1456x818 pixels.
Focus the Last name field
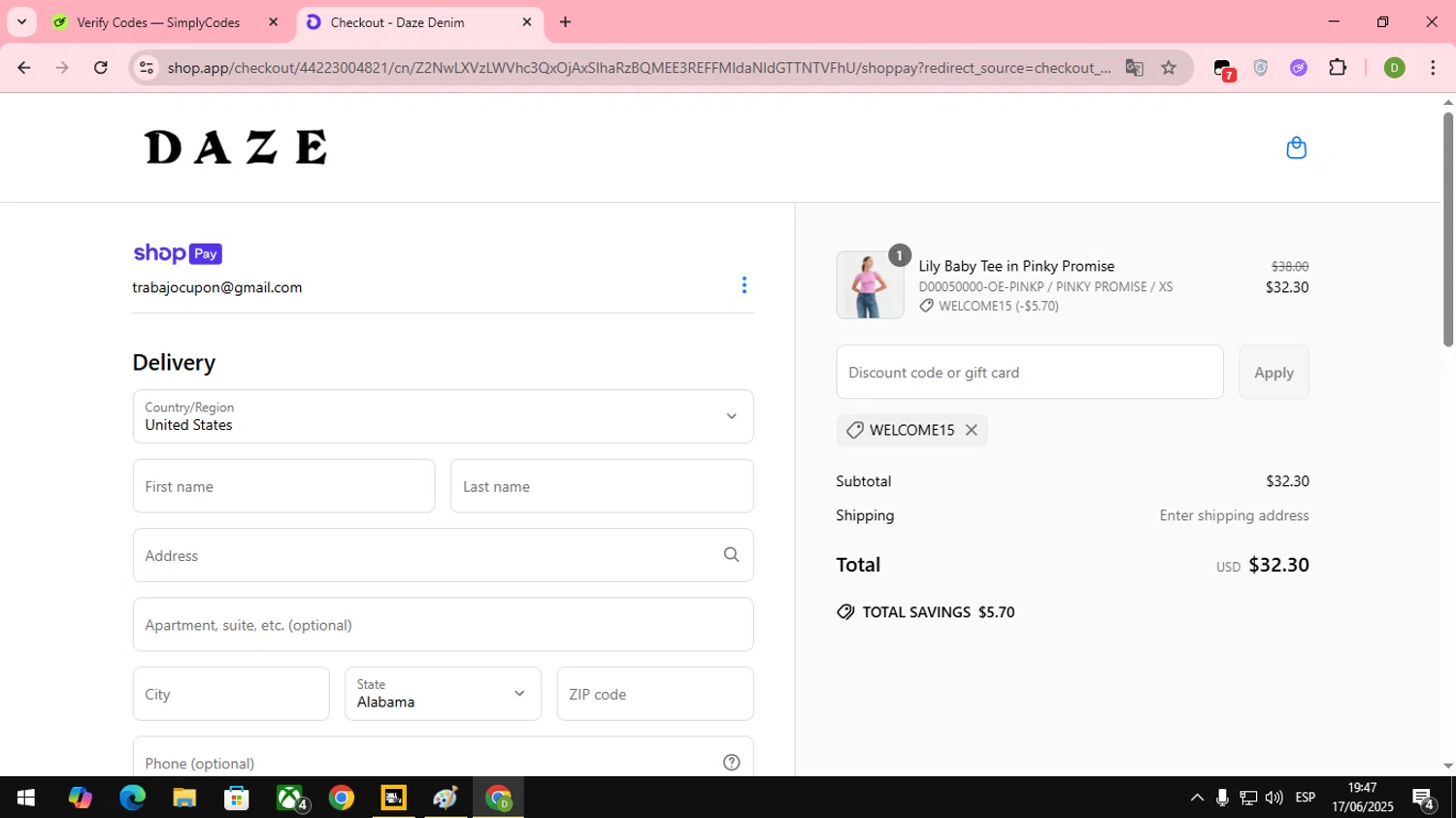click(x=602, y=486)
